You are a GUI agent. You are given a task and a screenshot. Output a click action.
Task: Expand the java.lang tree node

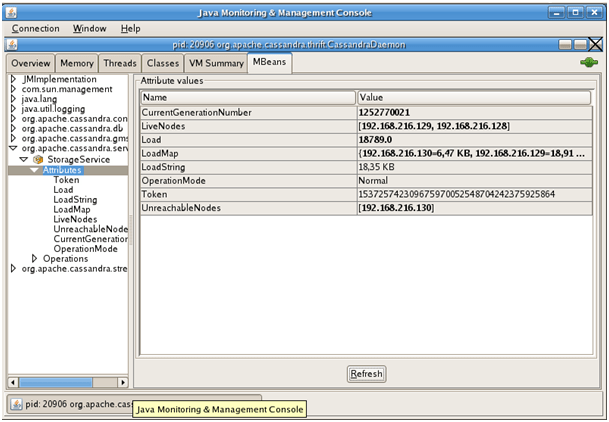13,99
